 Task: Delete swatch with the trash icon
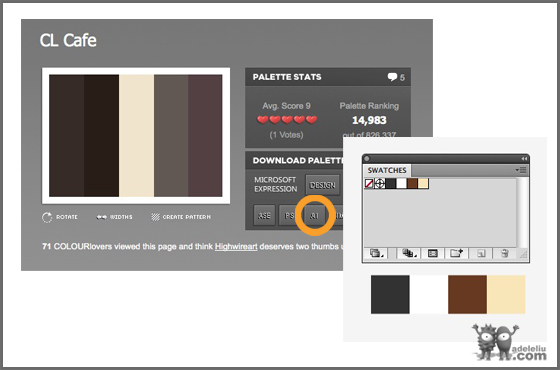point(505,253)
